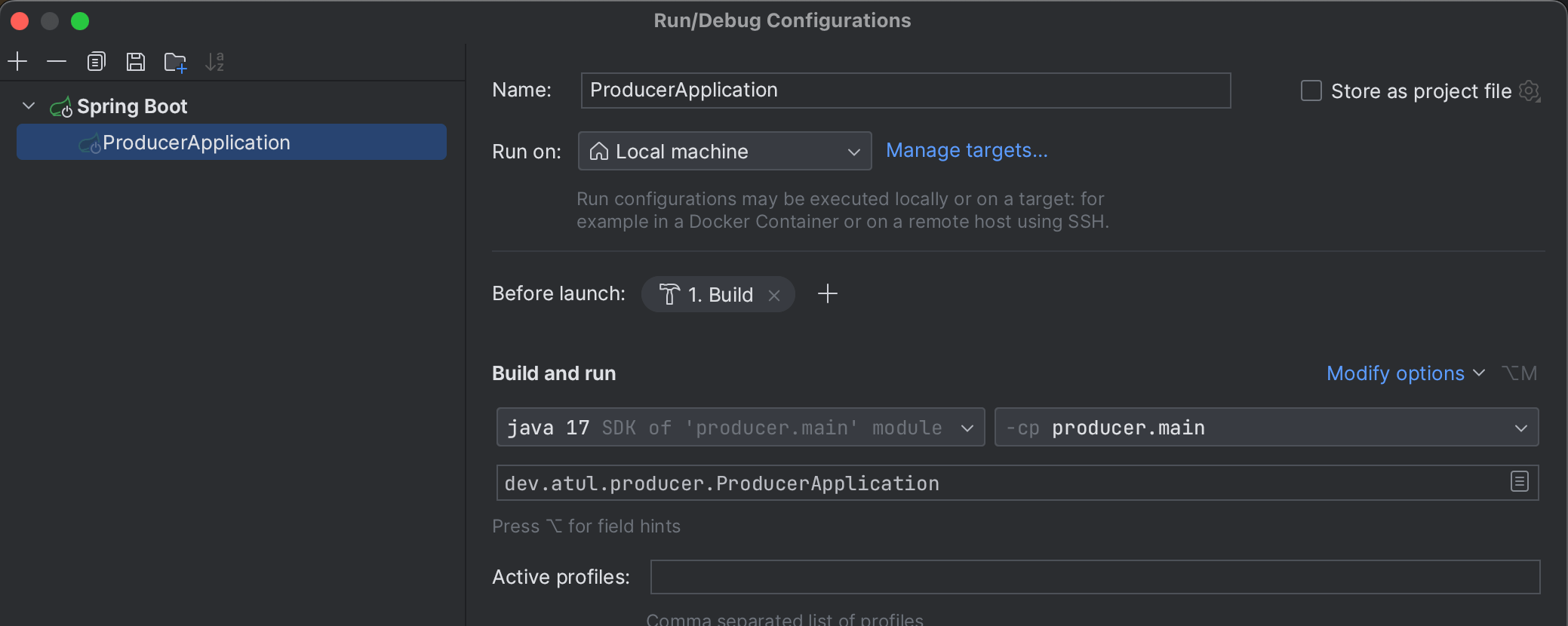Open the -cp producer.main classpath dropdown

(1266, 427)
